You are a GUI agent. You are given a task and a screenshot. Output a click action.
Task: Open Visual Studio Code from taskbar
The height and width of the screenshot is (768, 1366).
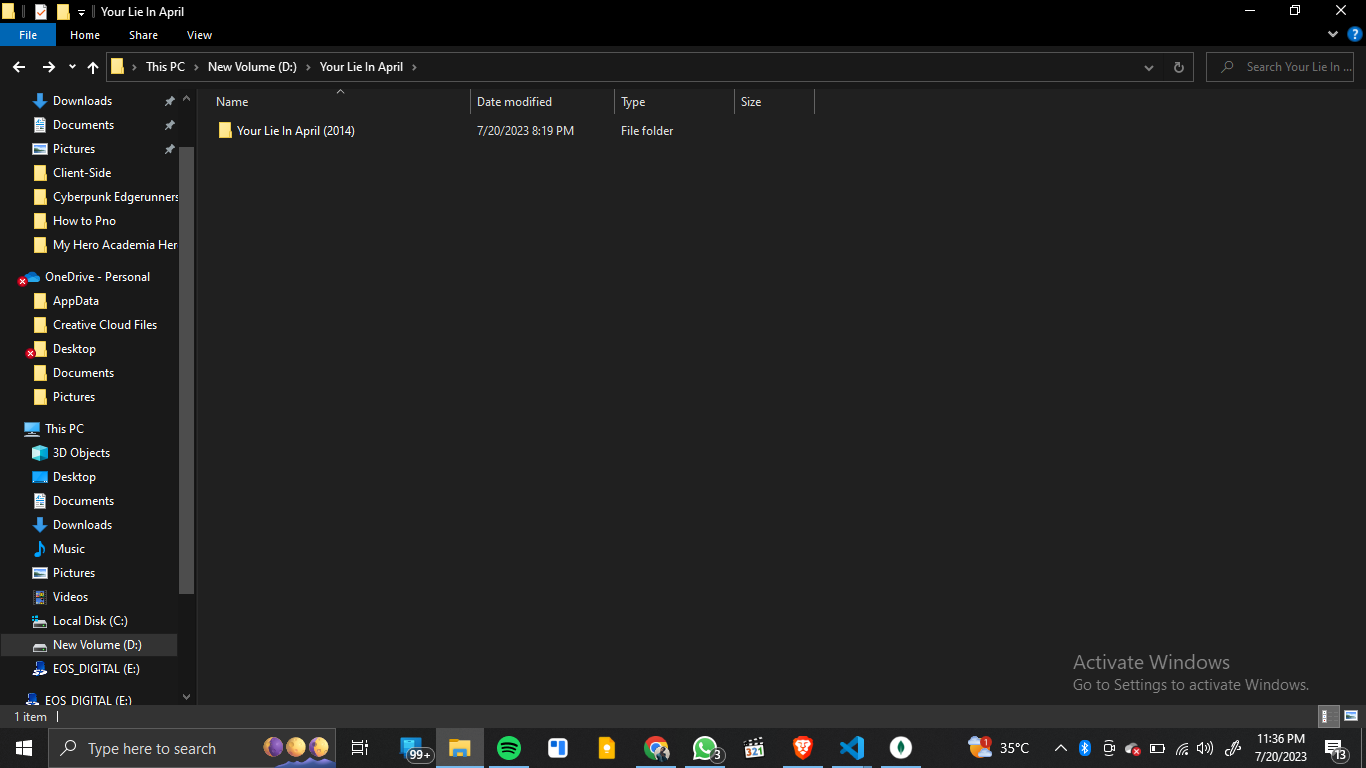click(x=851, y=748)
